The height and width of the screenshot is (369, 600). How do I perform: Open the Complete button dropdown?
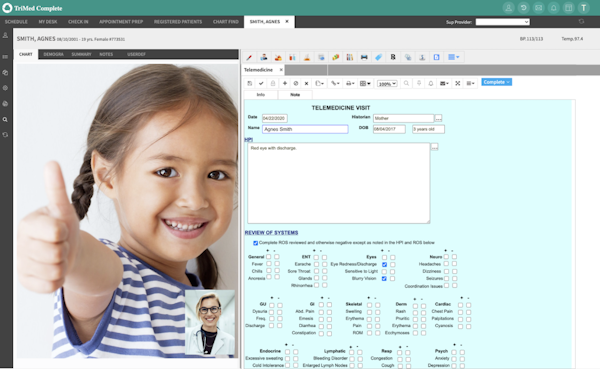pos(496,82)
